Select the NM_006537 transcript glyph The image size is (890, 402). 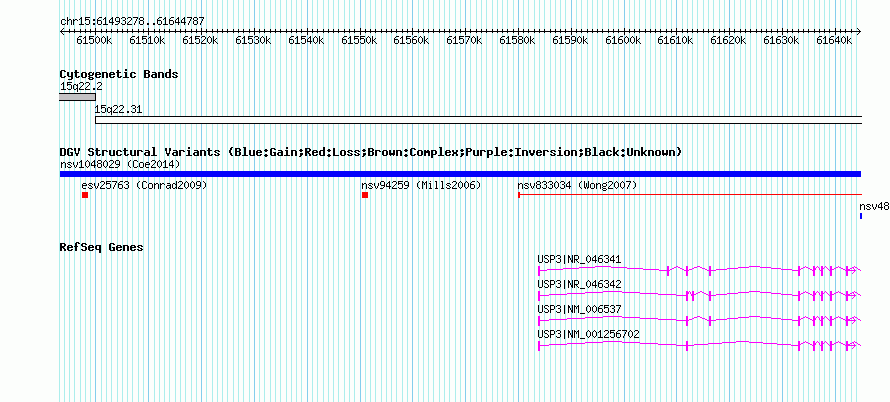click(x=700, y=320)
